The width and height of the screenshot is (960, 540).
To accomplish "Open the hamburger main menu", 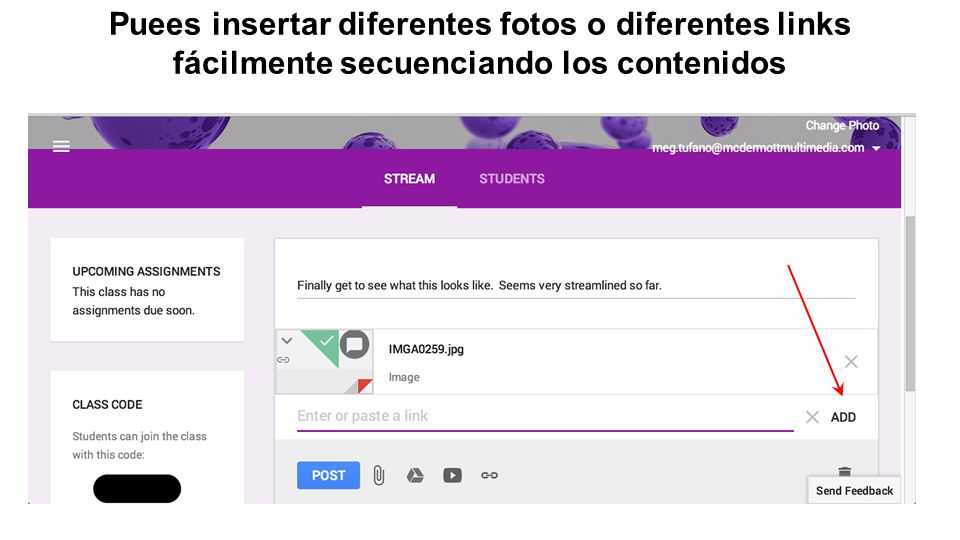I will [61, 146].
